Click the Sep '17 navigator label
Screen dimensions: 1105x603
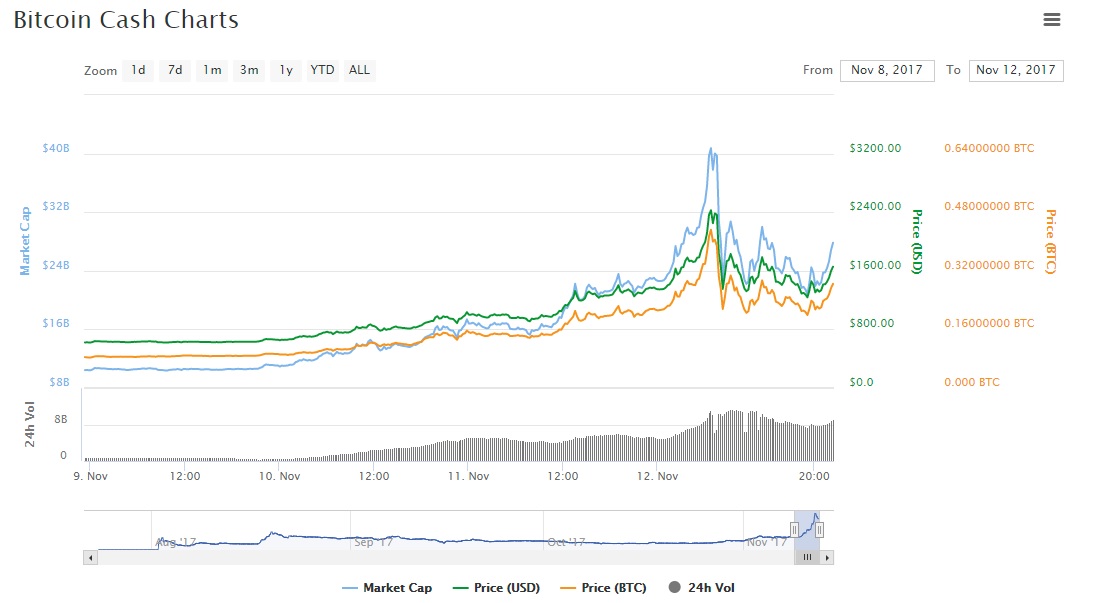point(374,542)
